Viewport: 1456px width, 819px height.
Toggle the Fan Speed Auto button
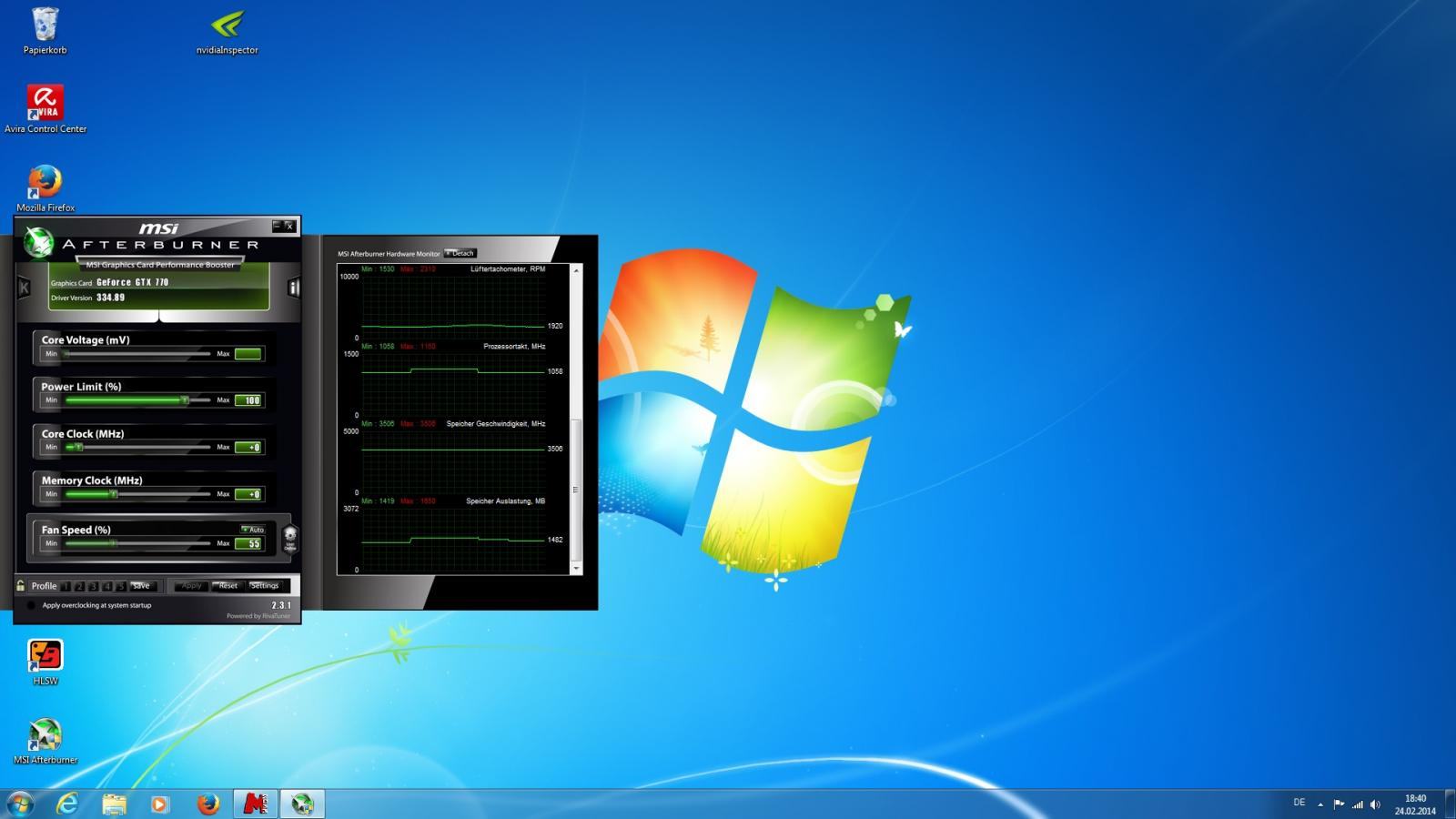click(253, 529)
